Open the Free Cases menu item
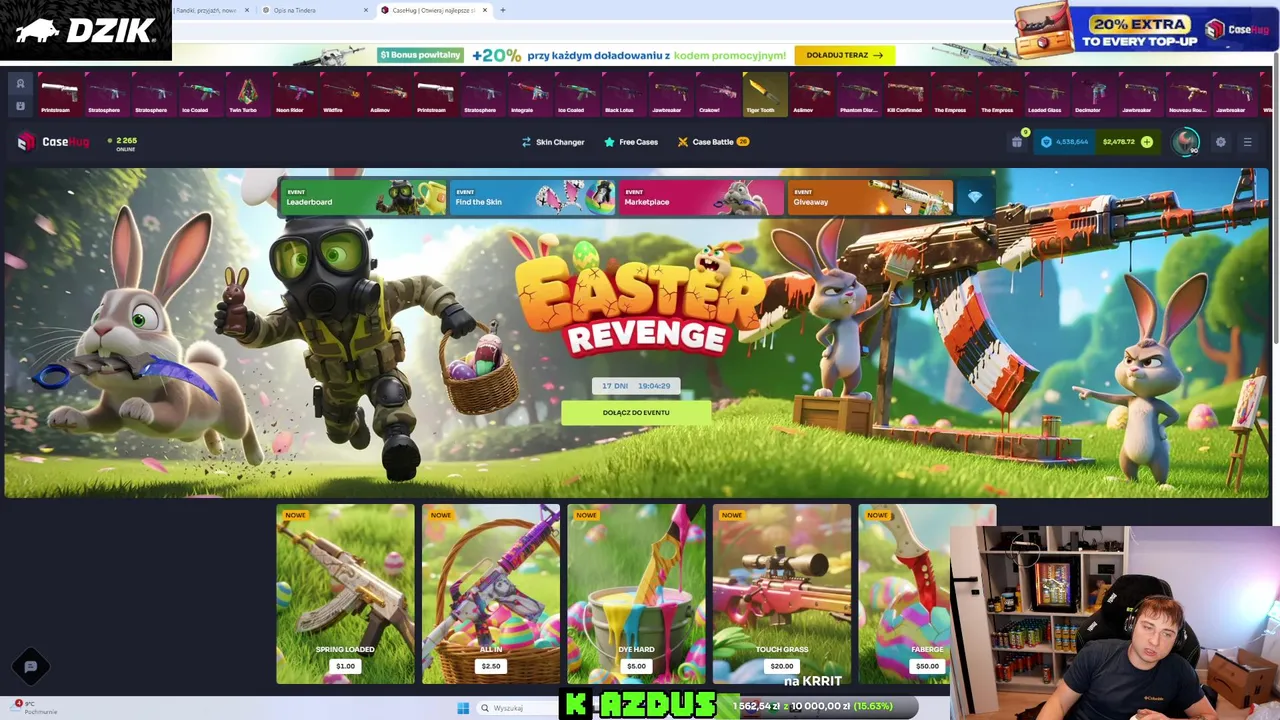The height and width of the screenshot is (720, 1280). [x=631, y=142]
